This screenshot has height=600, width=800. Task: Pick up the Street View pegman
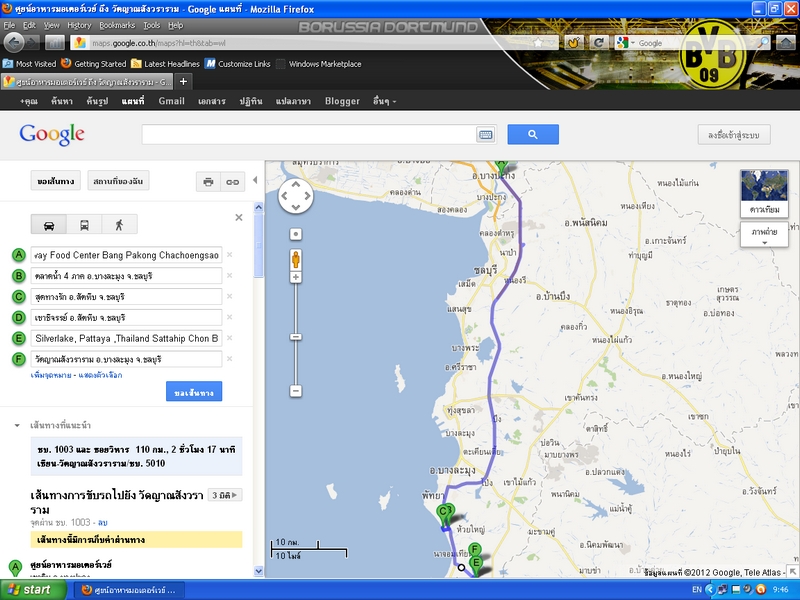pos(296,260)
